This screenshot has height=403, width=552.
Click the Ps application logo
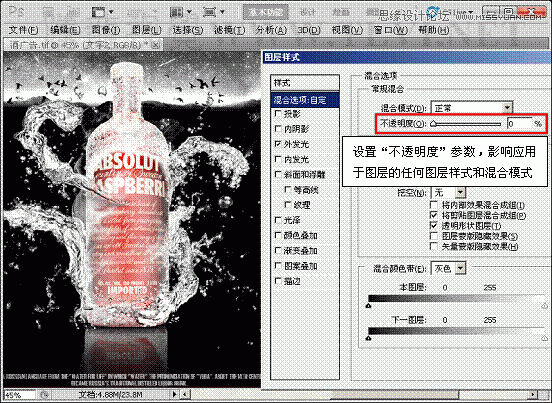17,12
